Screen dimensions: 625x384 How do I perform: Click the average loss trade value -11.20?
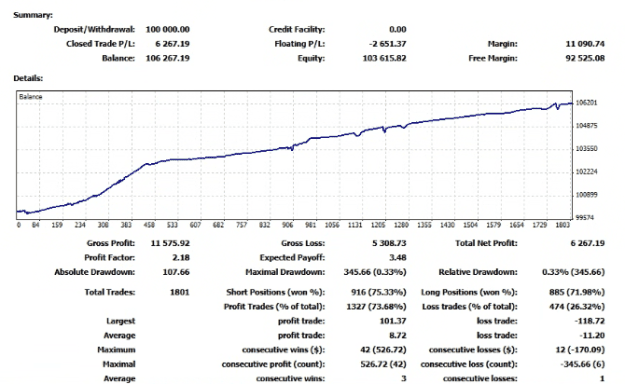click(592, 335)
